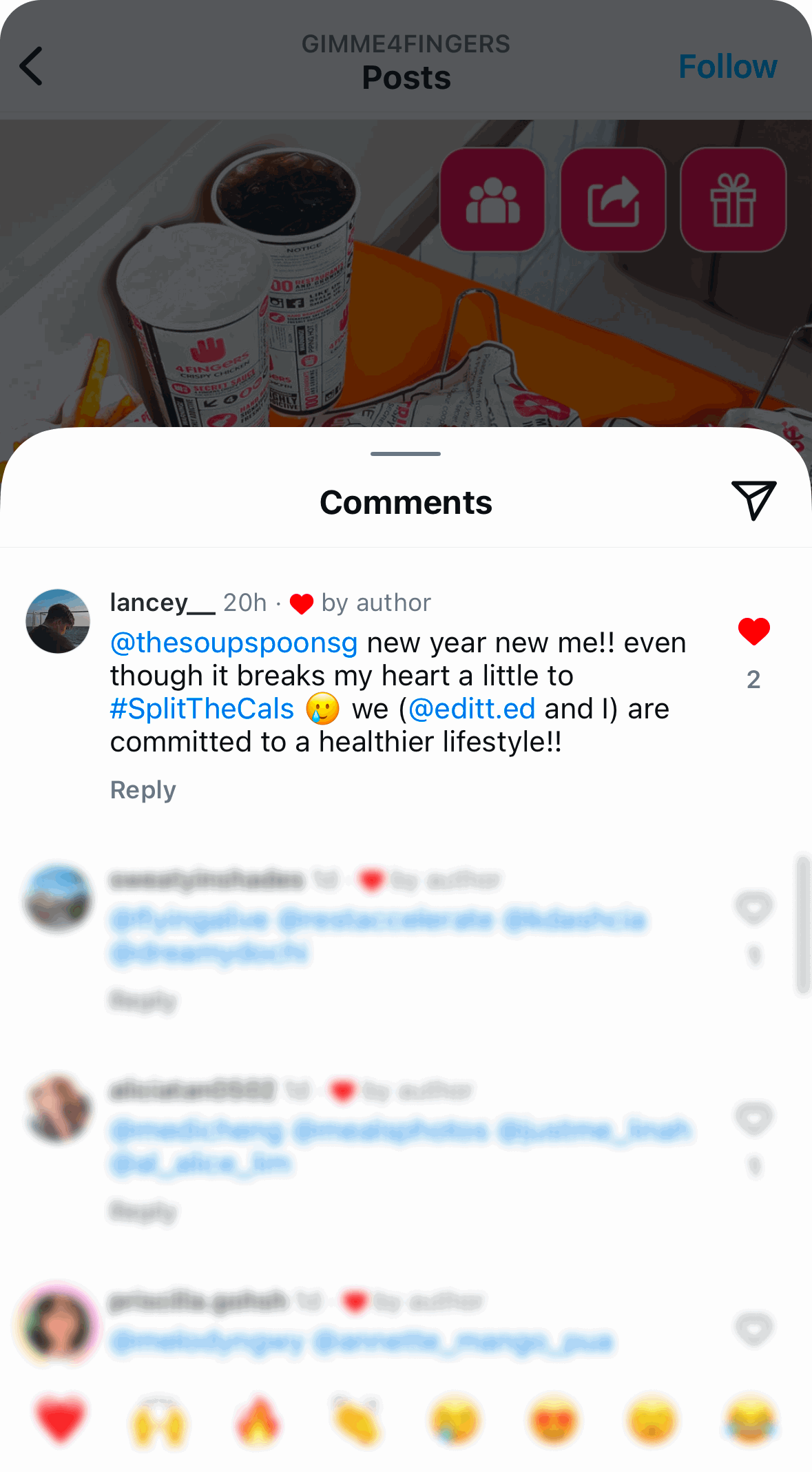
Task: Follow the GIMME4FINGERS account
Action: click(x=727, y=67)
